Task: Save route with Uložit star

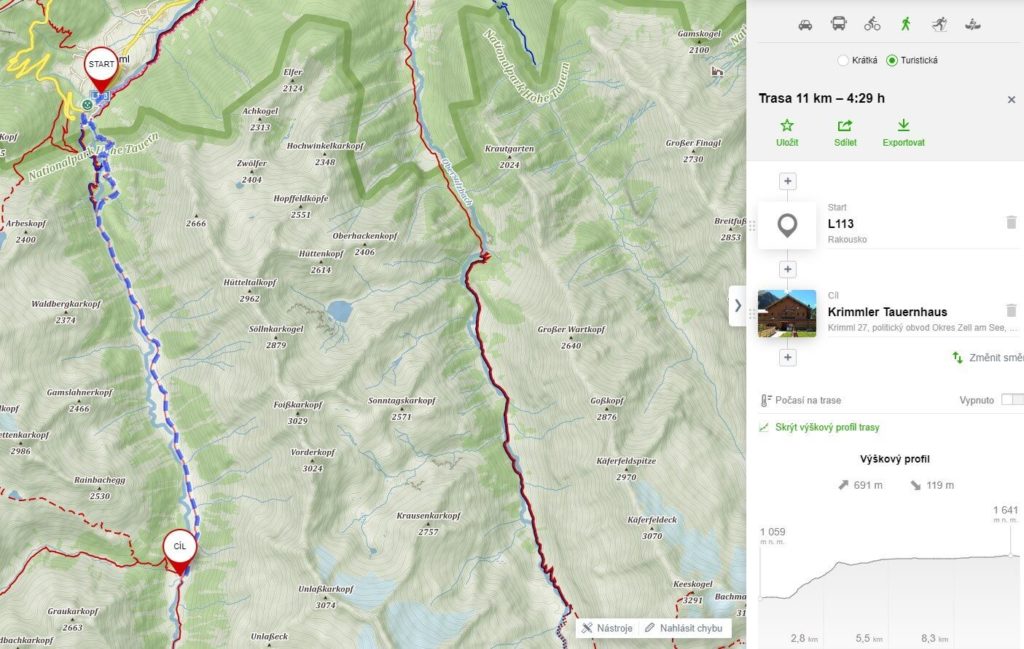Action: tap(787, 132)
